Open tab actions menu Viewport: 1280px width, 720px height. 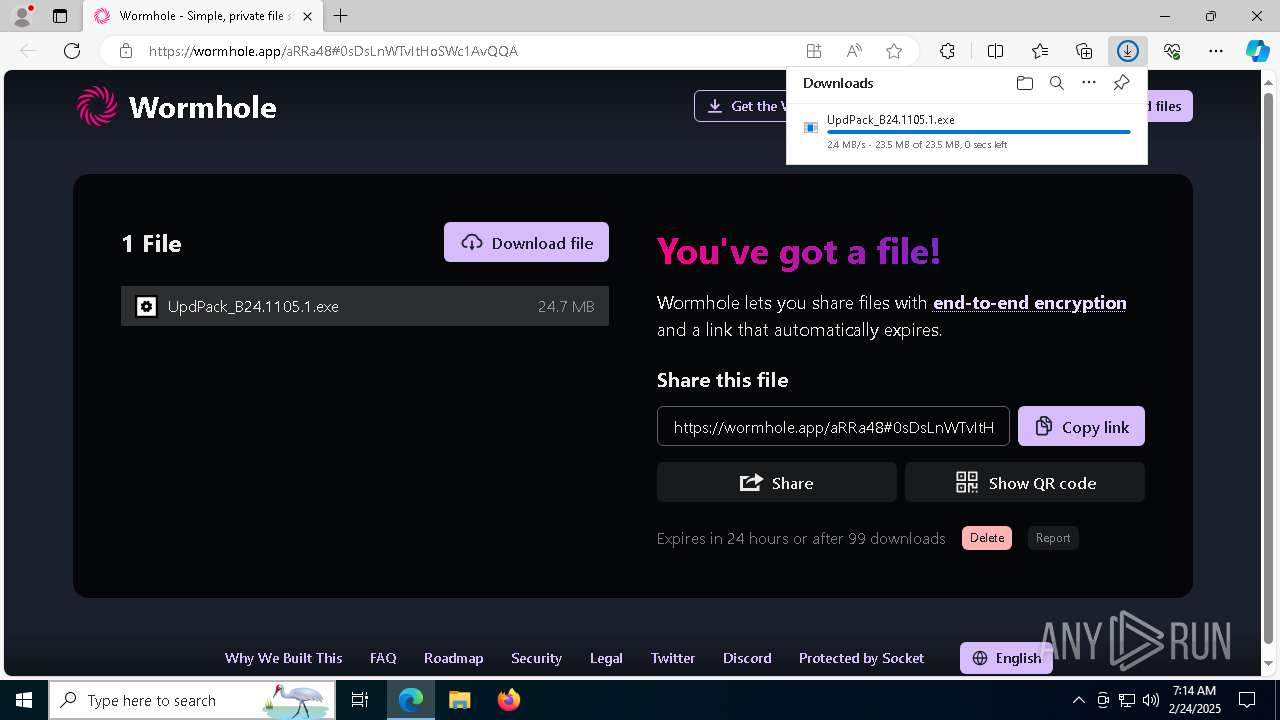(x=60, y=16)
